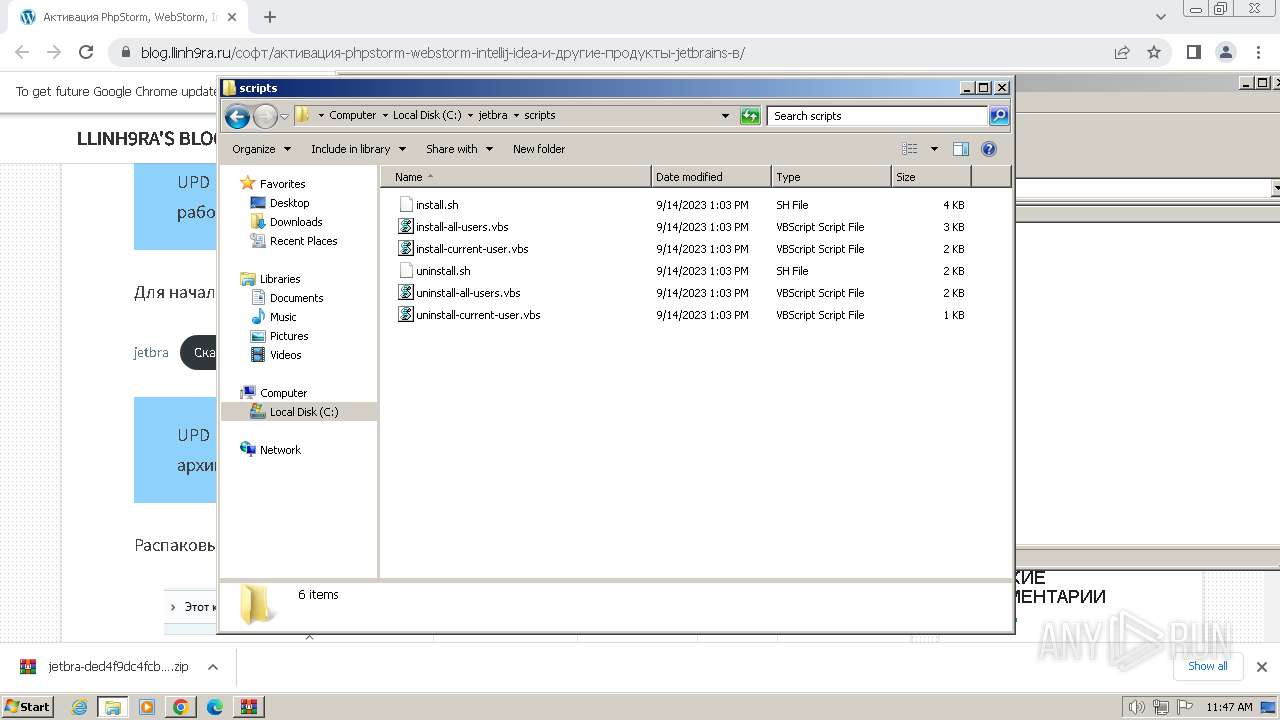Select the uninstall.sh file icon
This screenshot has width=1280, height=720.
pos(406,271)
